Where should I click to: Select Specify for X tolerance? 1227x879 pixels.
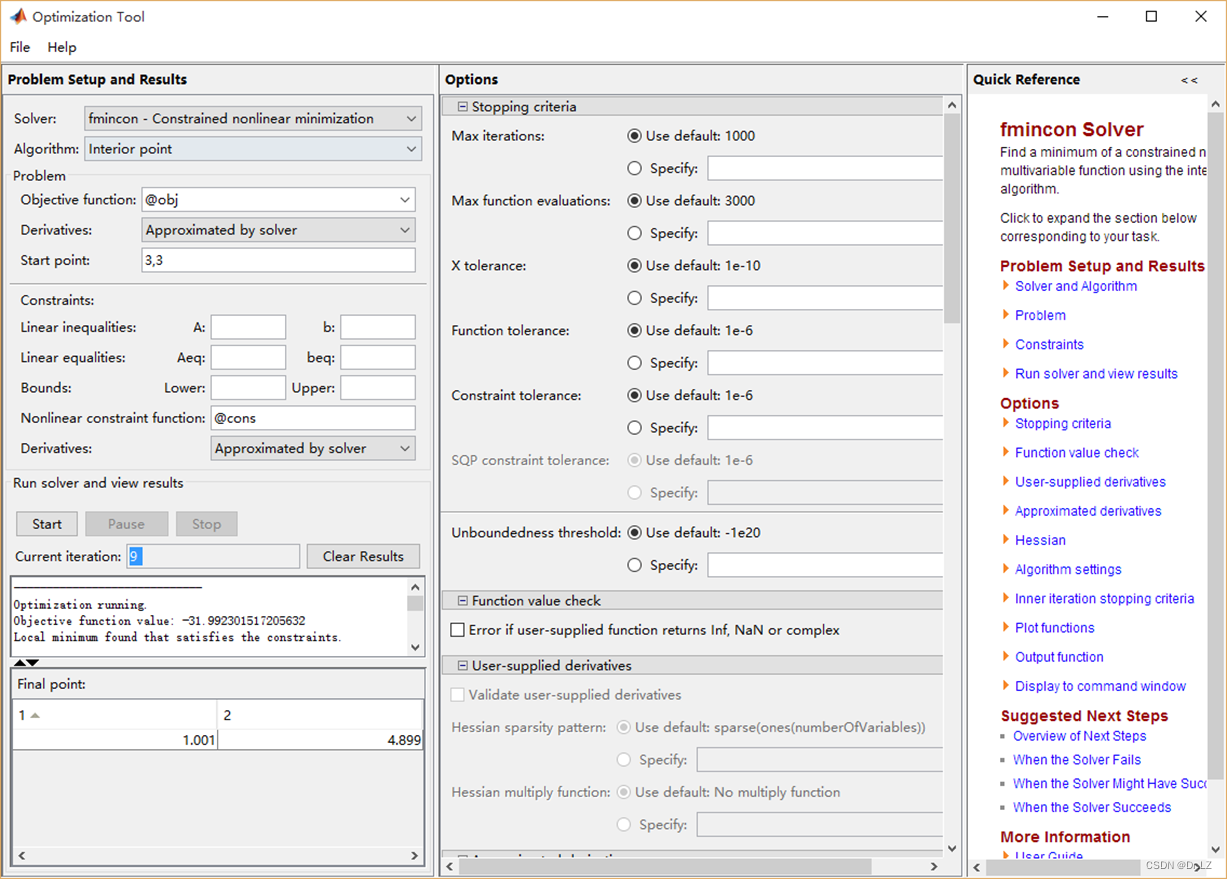(x=634, y=298)
